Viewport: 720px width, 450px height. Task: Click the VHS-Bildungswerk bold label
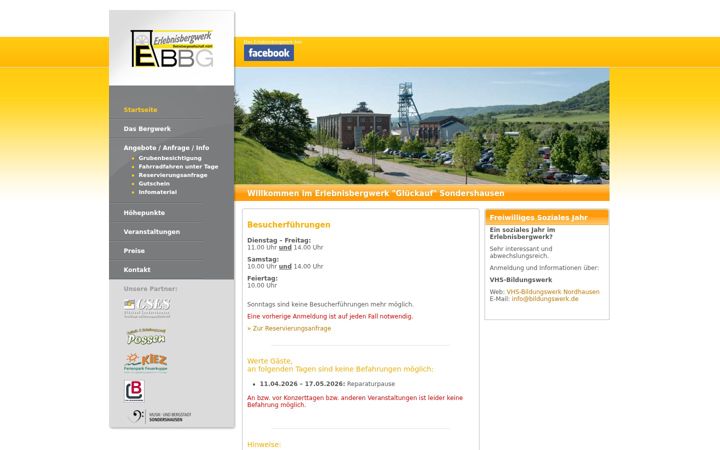coord(521,280)
